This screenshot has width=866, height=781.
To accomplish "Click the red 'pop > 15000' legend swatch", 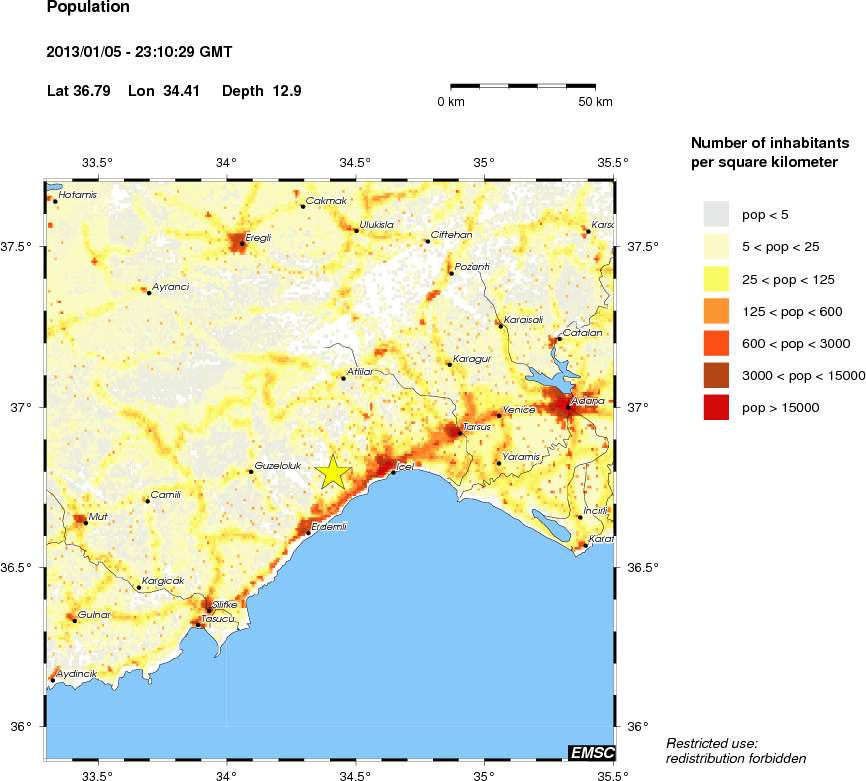I will pos(716,408).
